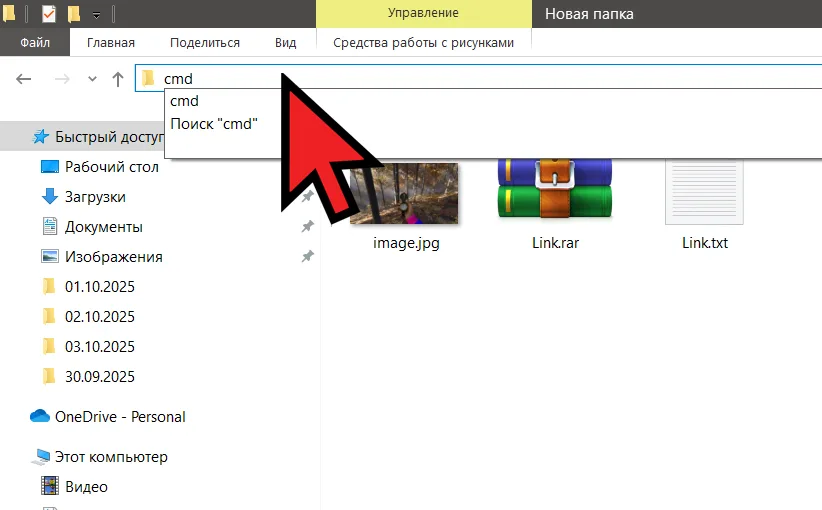Switch to the Вид ribbon tab
The width and height of the screenshot is (822, 510).
tap(285, 43)
